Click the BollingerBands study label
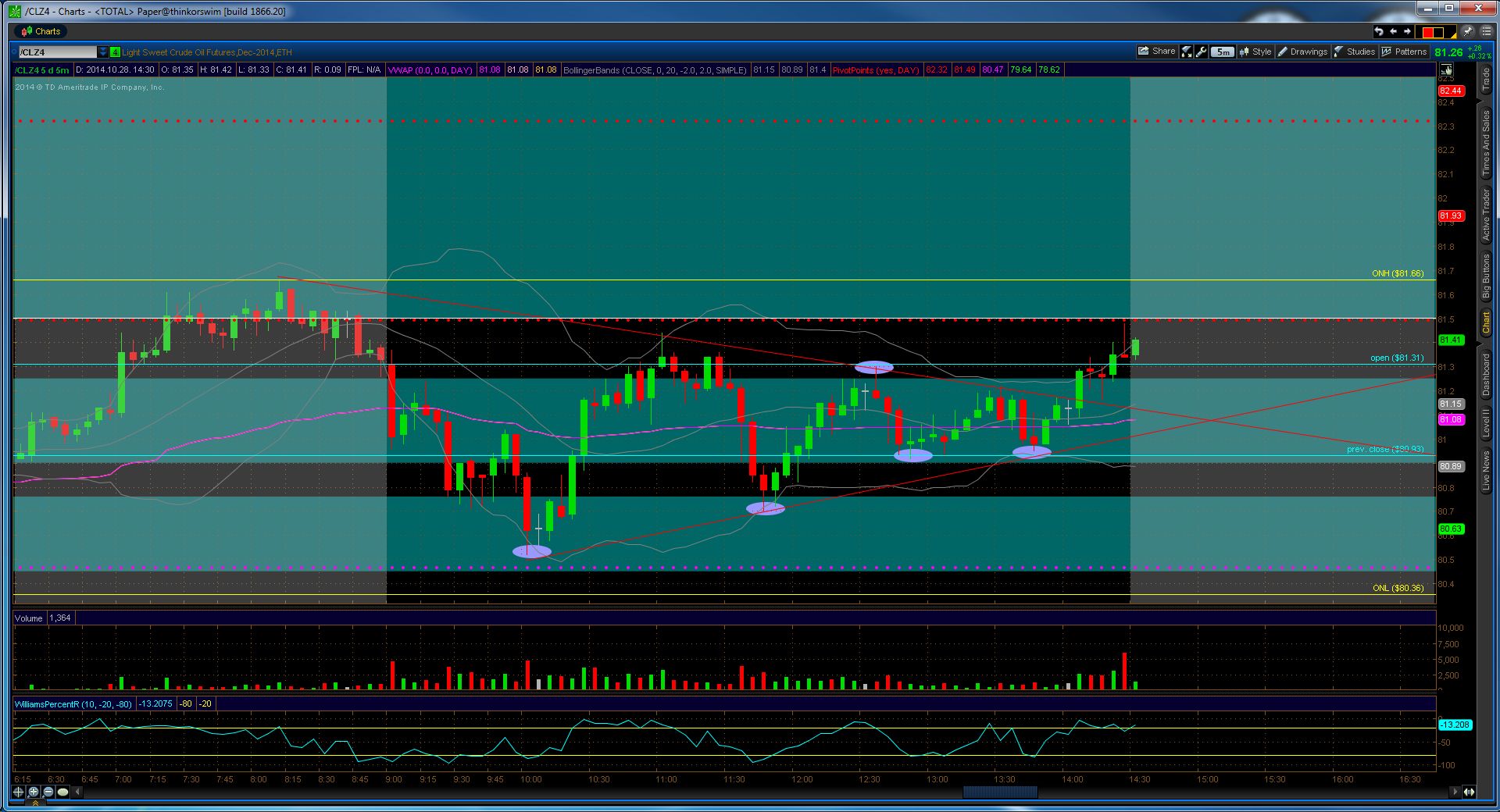Screen dimensions: 1500x812 point(655,70)
